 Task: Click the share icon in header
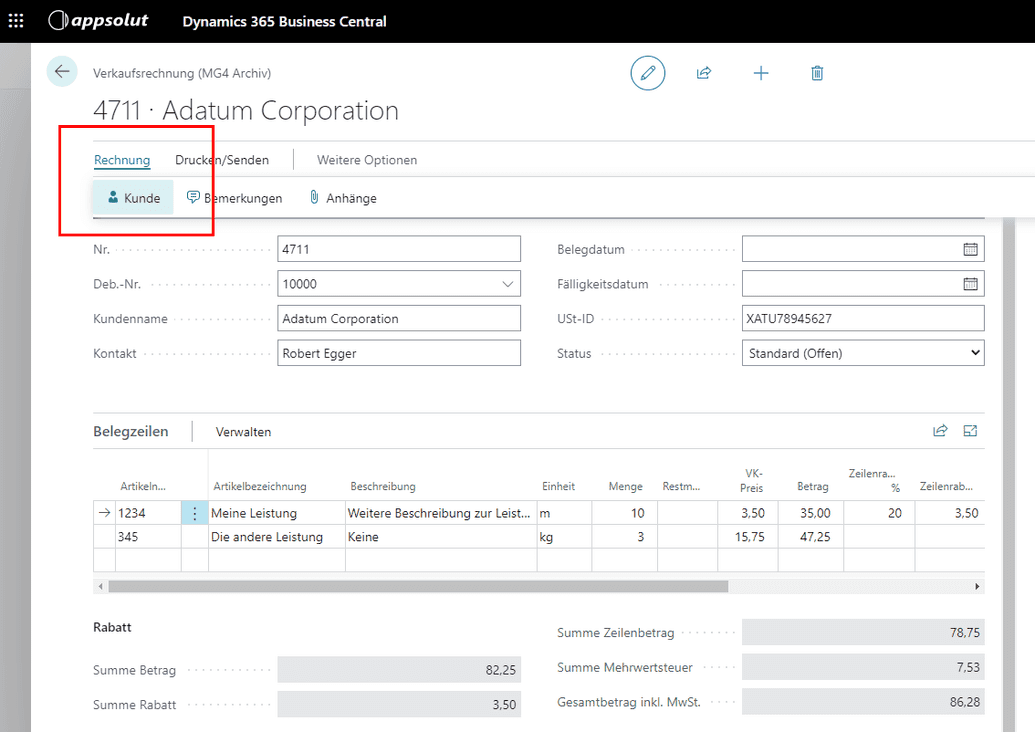704,73
